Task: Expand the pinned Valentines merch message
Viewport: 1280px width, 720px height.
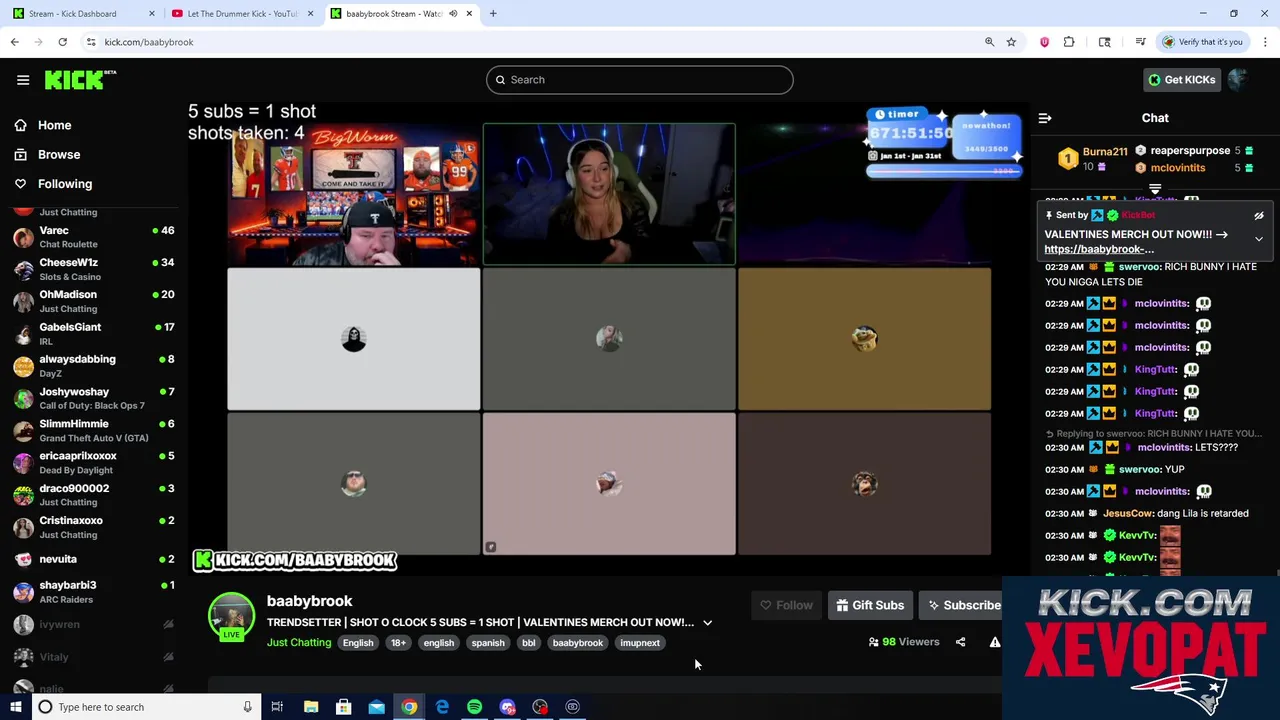Action: (x=1259, y=240)
